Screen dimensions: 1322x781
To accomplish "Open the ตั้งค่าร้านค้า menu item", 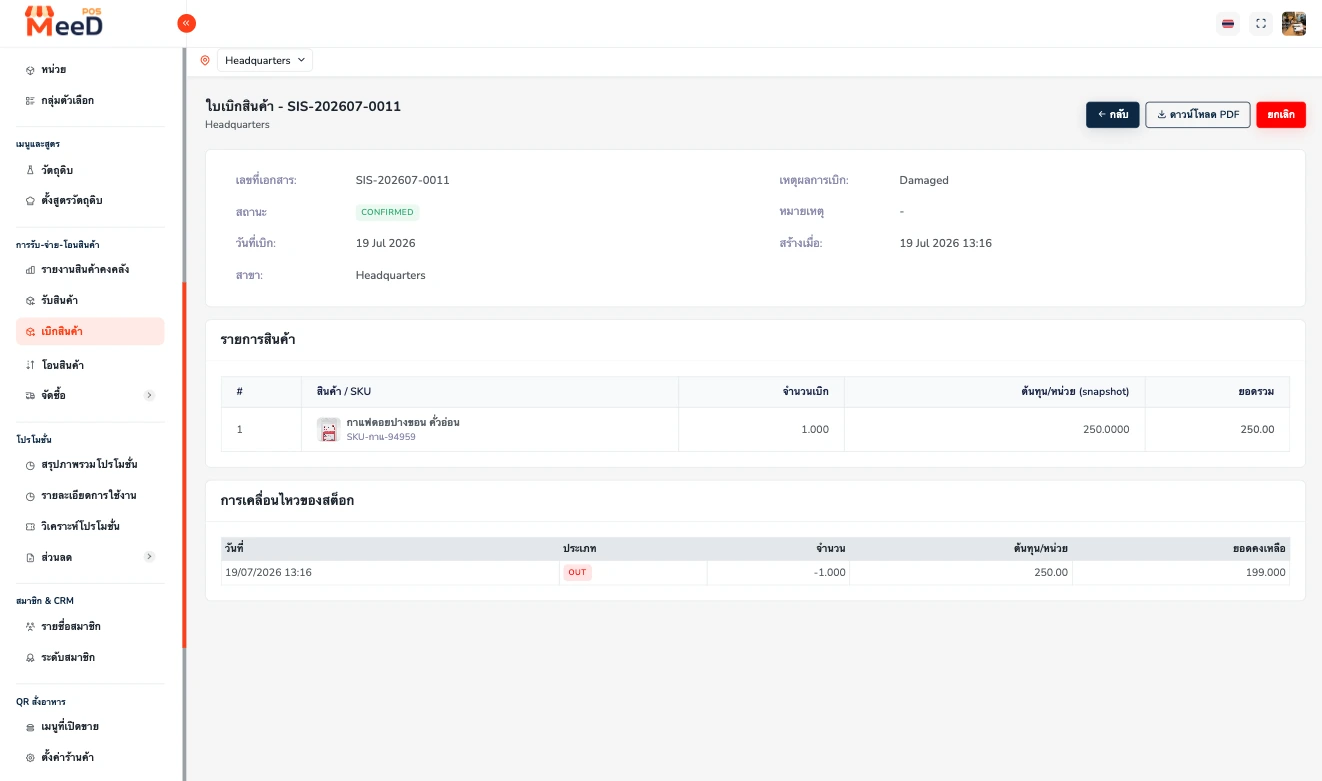I will [x=90, y=757].
